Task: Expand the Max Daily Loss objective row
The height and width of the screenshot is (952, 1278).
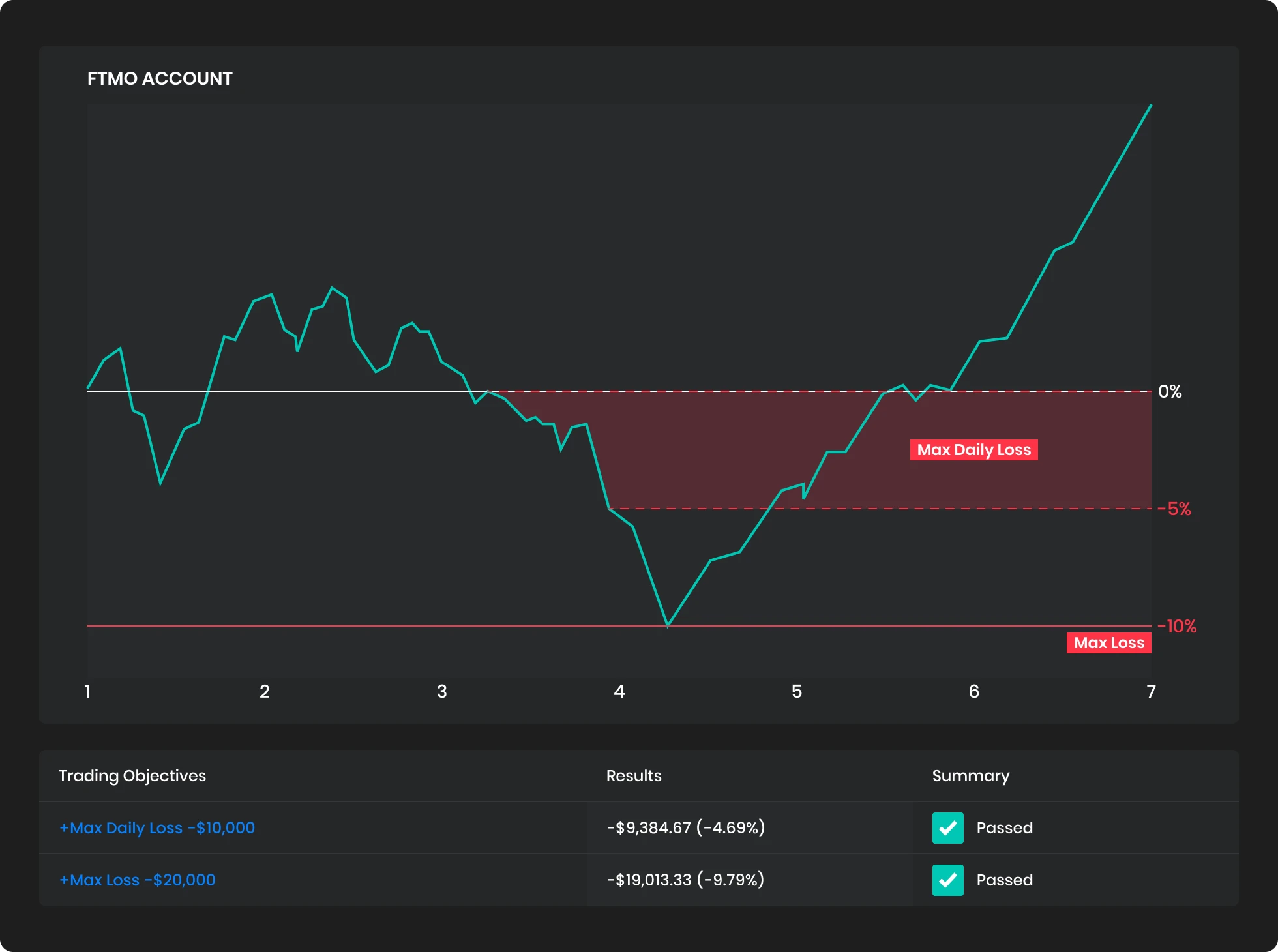Action: (156, 827)
